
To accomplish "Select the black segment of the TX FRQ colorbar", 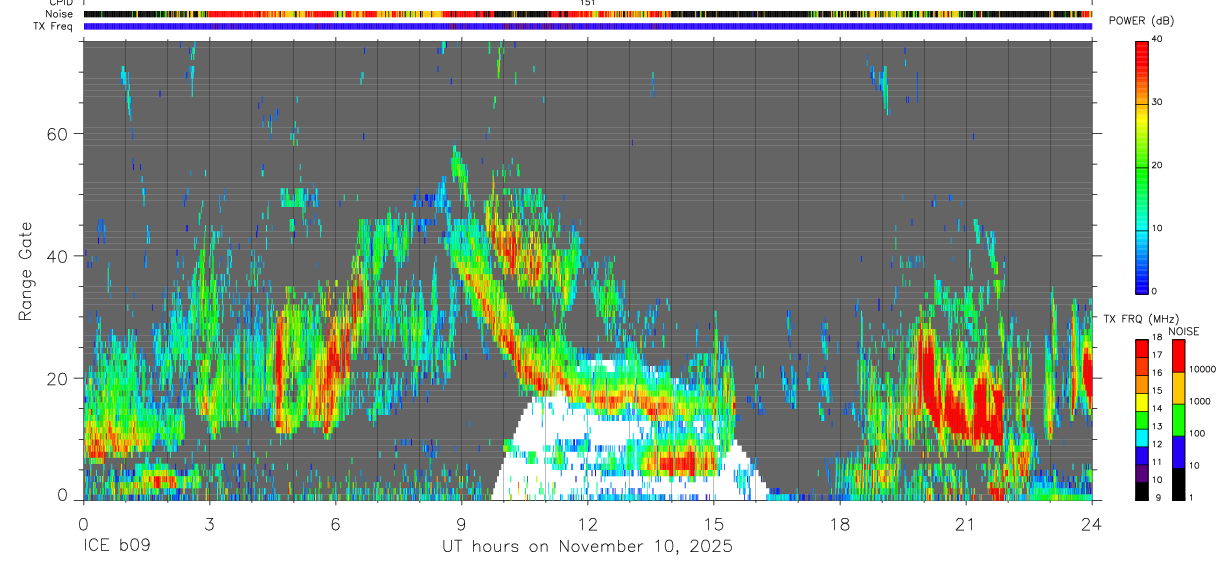I will tap(1141, 491).
